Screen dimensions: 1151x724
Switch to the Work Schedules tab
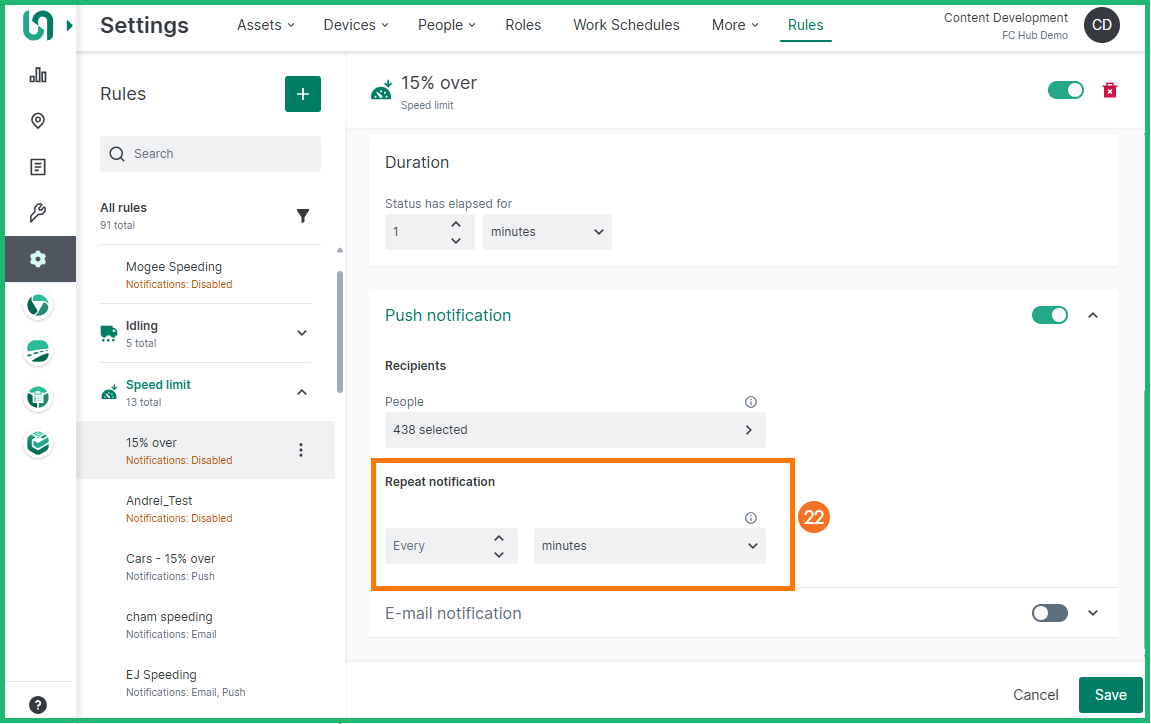point(626,25)
